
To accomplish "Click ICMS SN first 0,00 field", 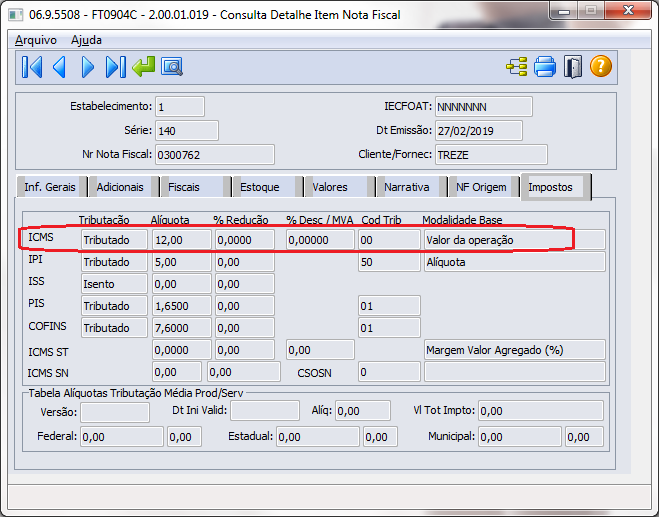I will 177,372.
